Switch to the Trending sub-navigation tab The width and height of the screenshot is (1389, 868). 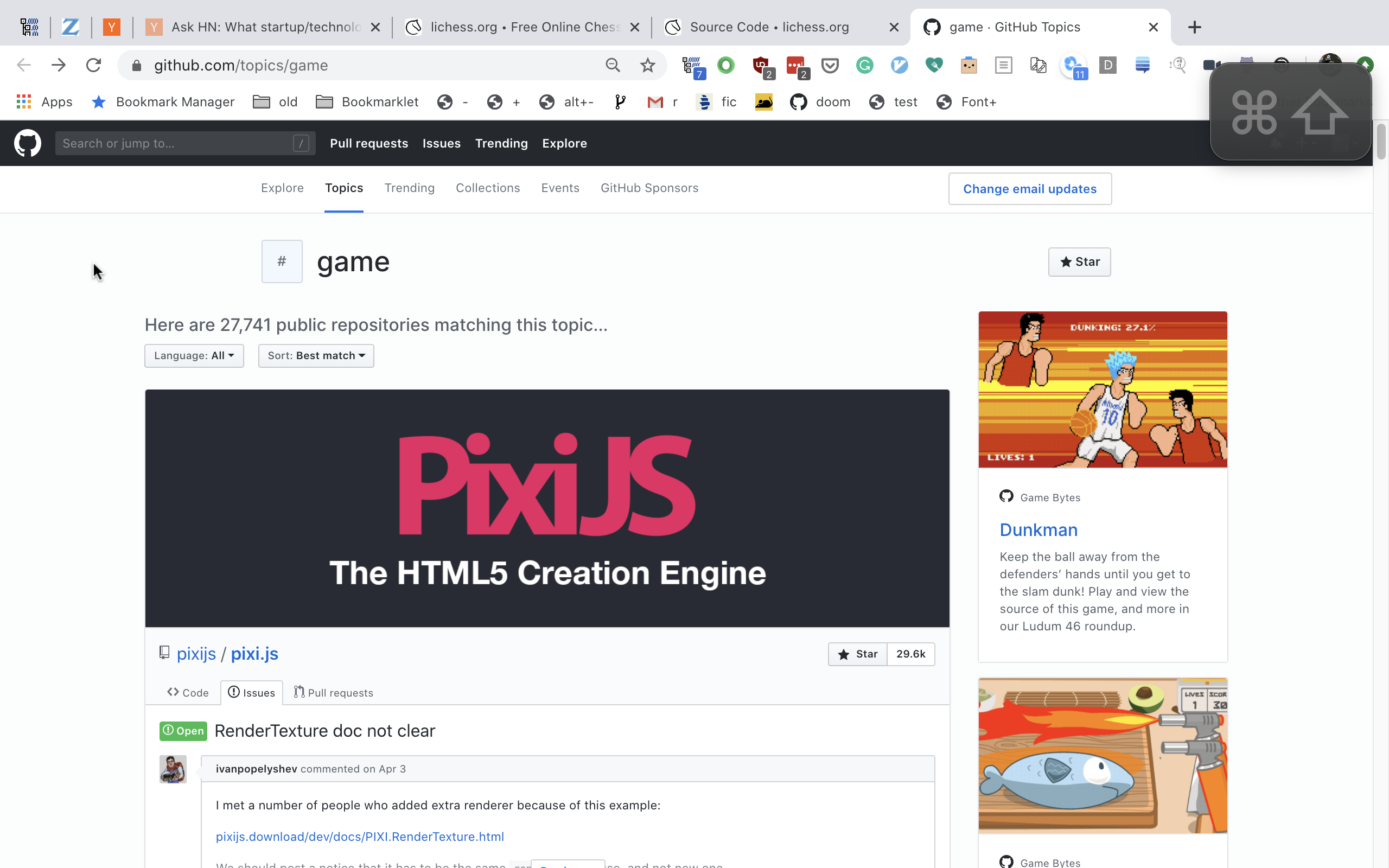(x=409, y=188)
